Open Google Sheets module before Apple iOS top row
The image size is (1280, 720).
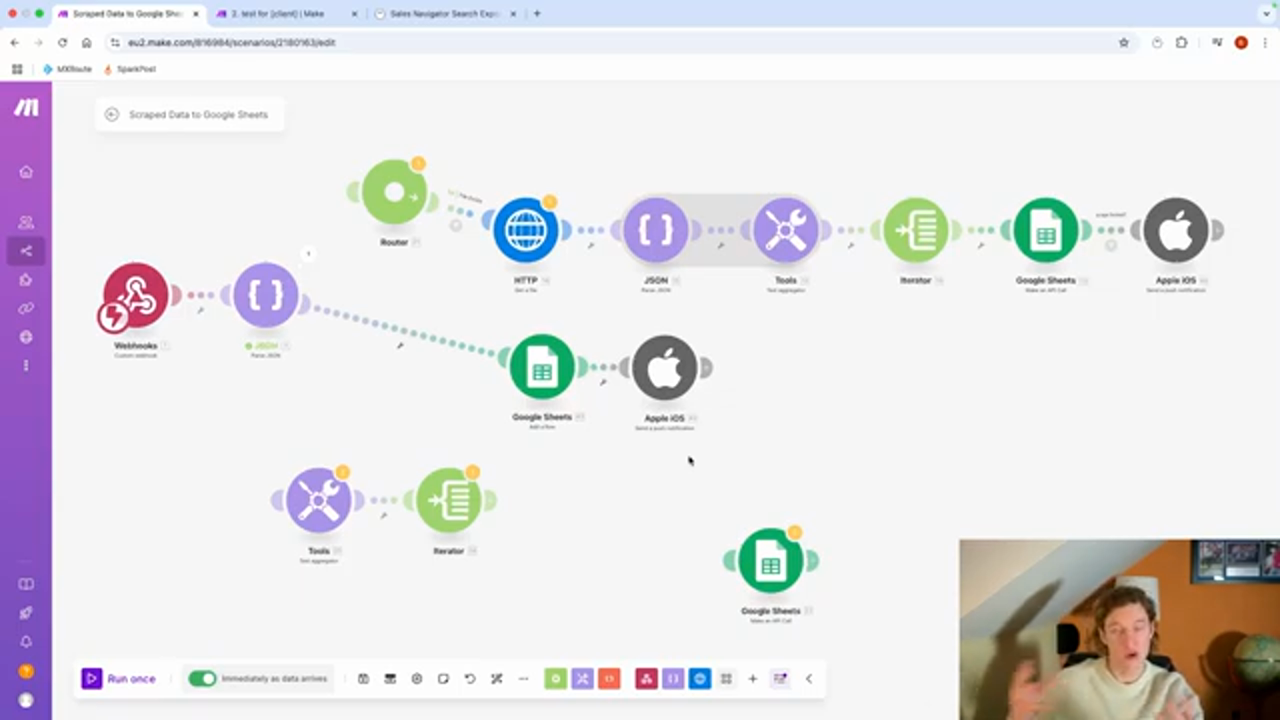[1046, 230]
